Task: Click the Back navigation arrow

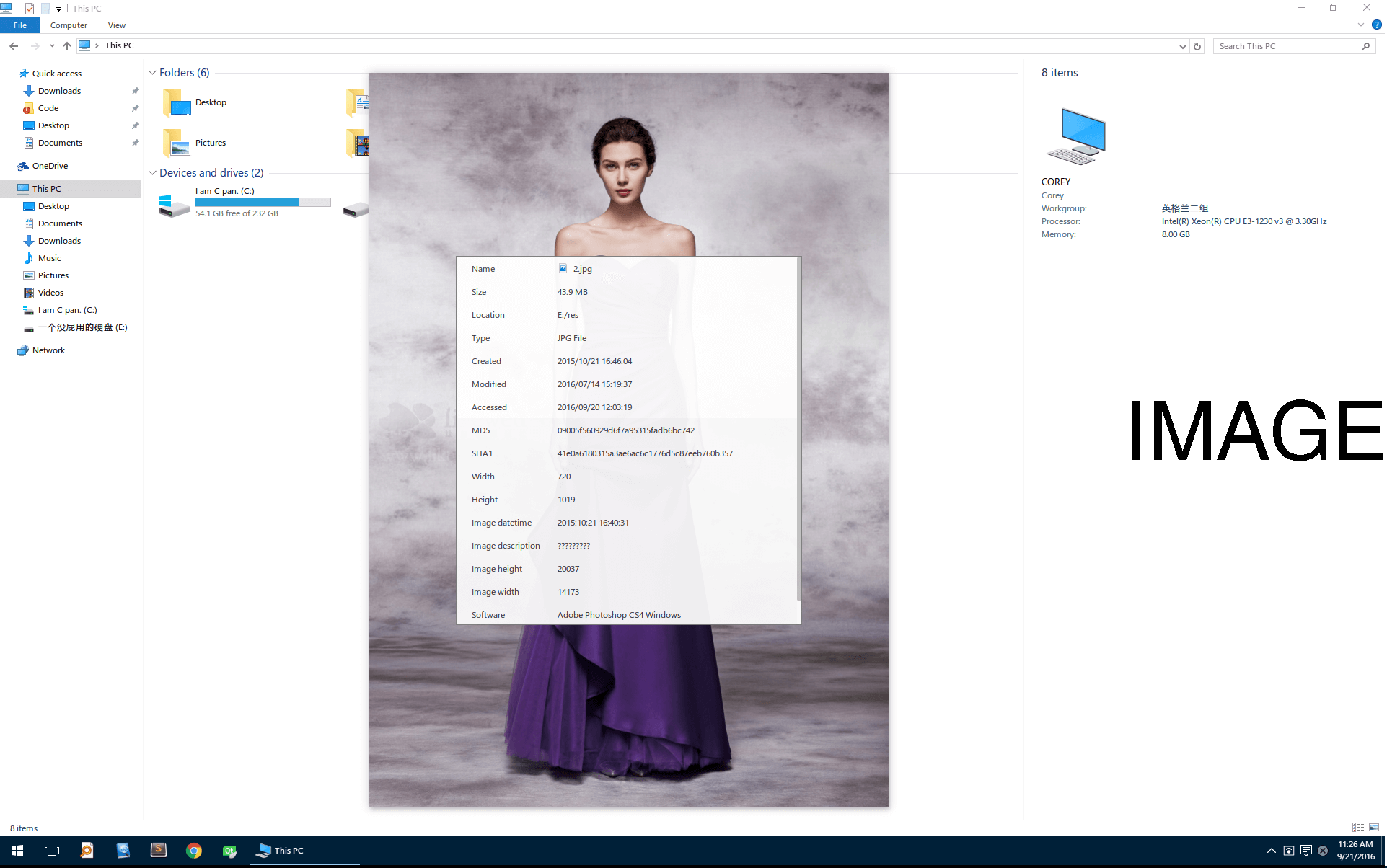Action: click(14, 46)
